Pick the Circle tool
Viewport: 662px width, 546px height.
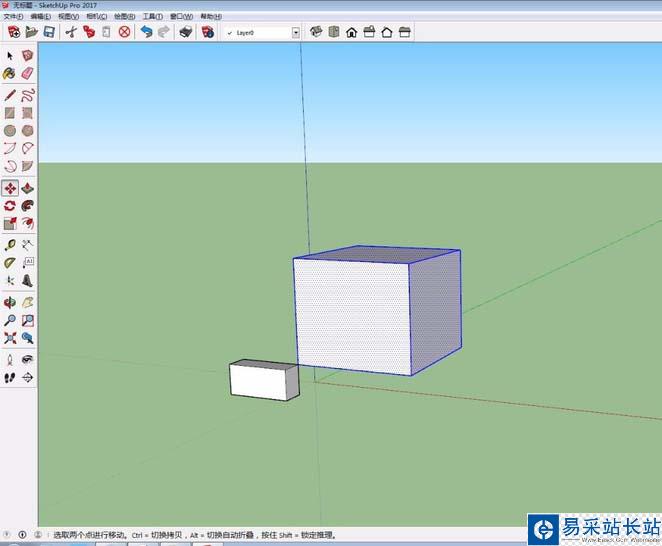point(10,130)
